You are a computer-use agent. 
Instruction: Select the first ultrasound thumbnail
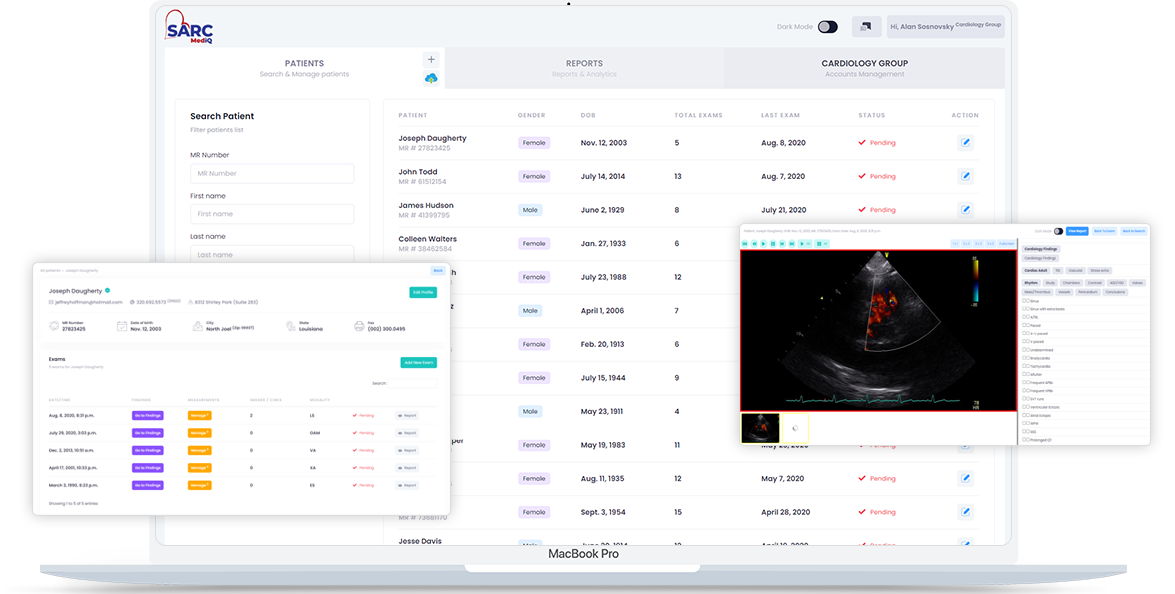760,428
